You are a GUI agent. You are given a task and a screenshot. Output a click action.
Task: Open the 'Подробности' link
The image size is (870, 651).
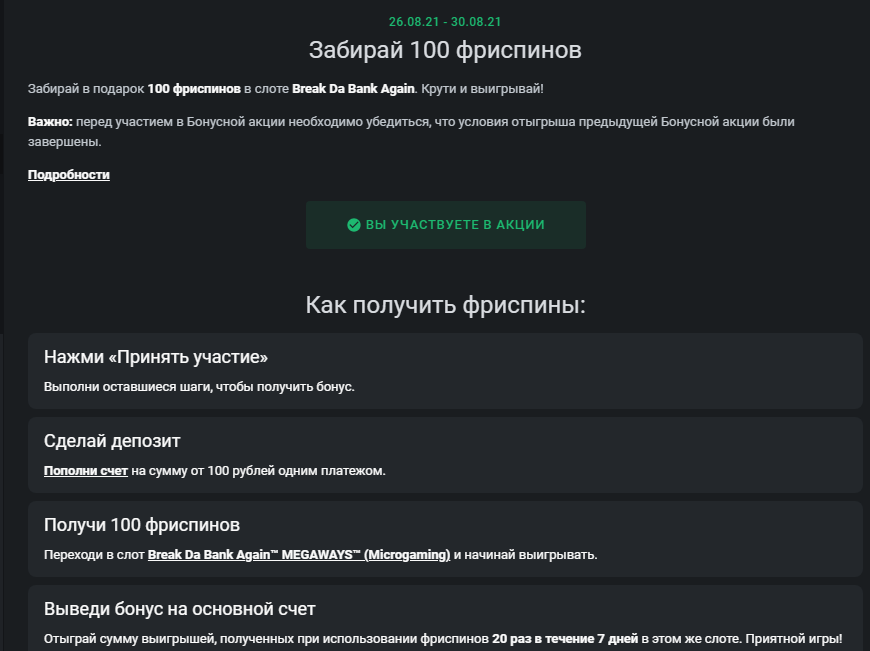click(x=69, y=175)
